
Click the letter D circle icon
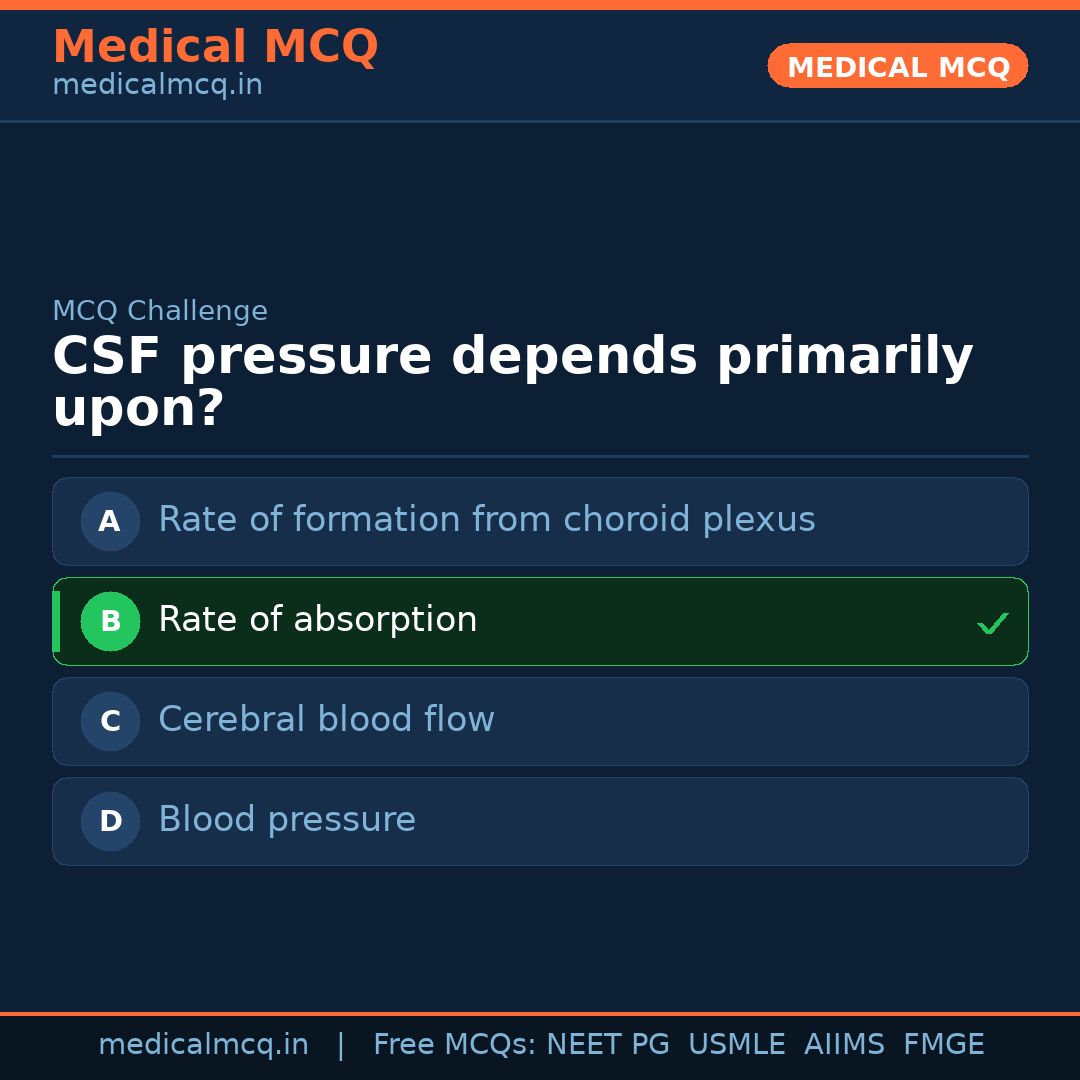(x=110, y=821)
